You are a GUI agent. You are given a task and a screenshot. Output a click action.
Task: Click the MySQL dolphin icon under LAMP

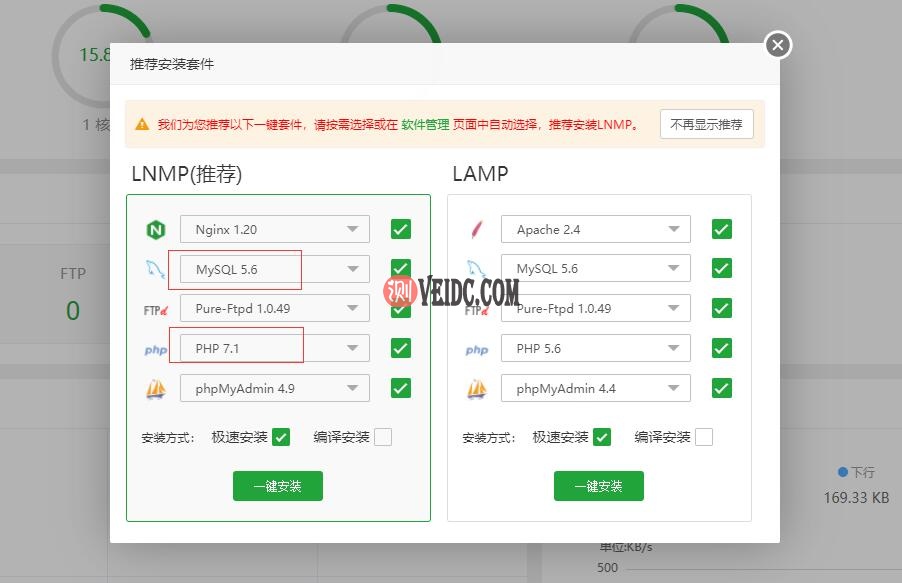(477, 268)
